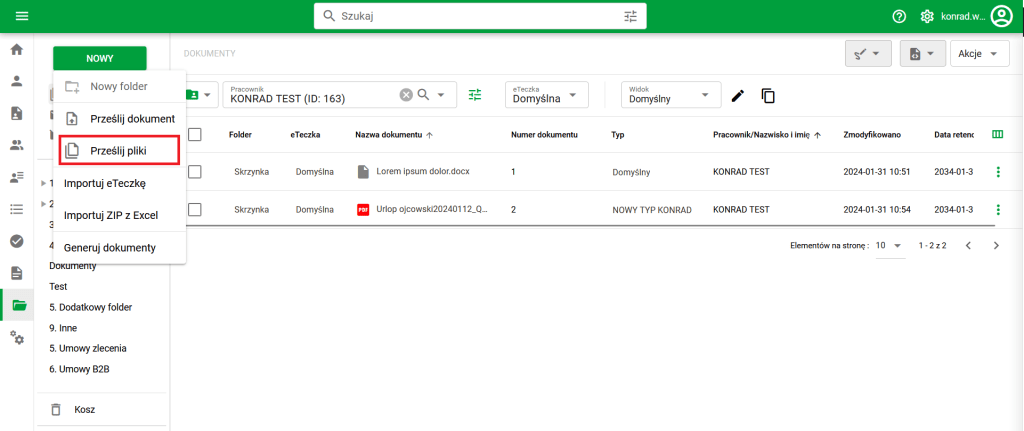Viewport: 1024px width, 431px height.
Task: Open the Kosz trash folder
Action: pyautogui.click(x=85, y=409)
